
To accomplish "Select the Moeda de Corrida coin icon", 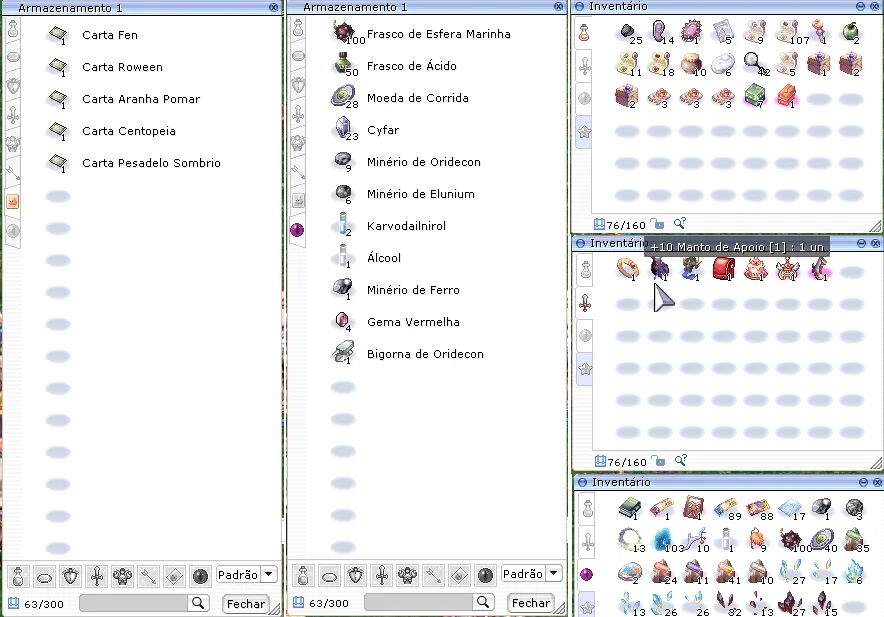I will pos(343,96).
